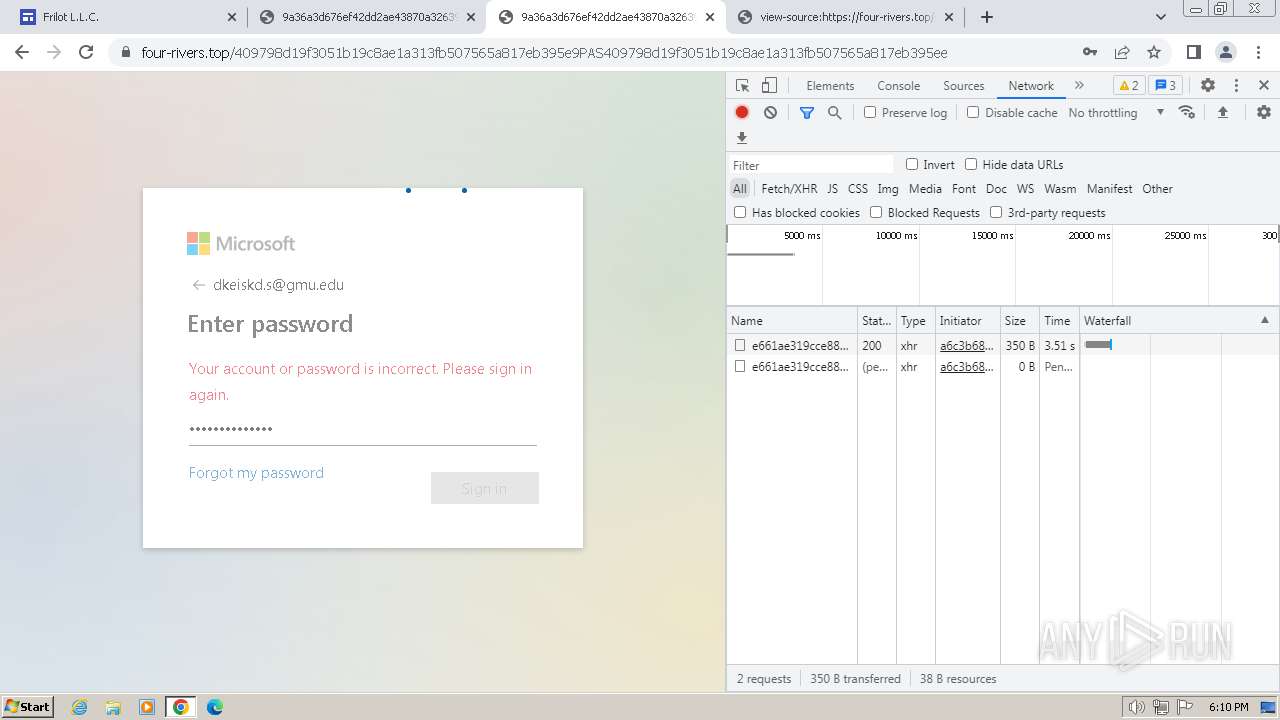Click into the password field
1280x720 pixels.
coord(363,430)
